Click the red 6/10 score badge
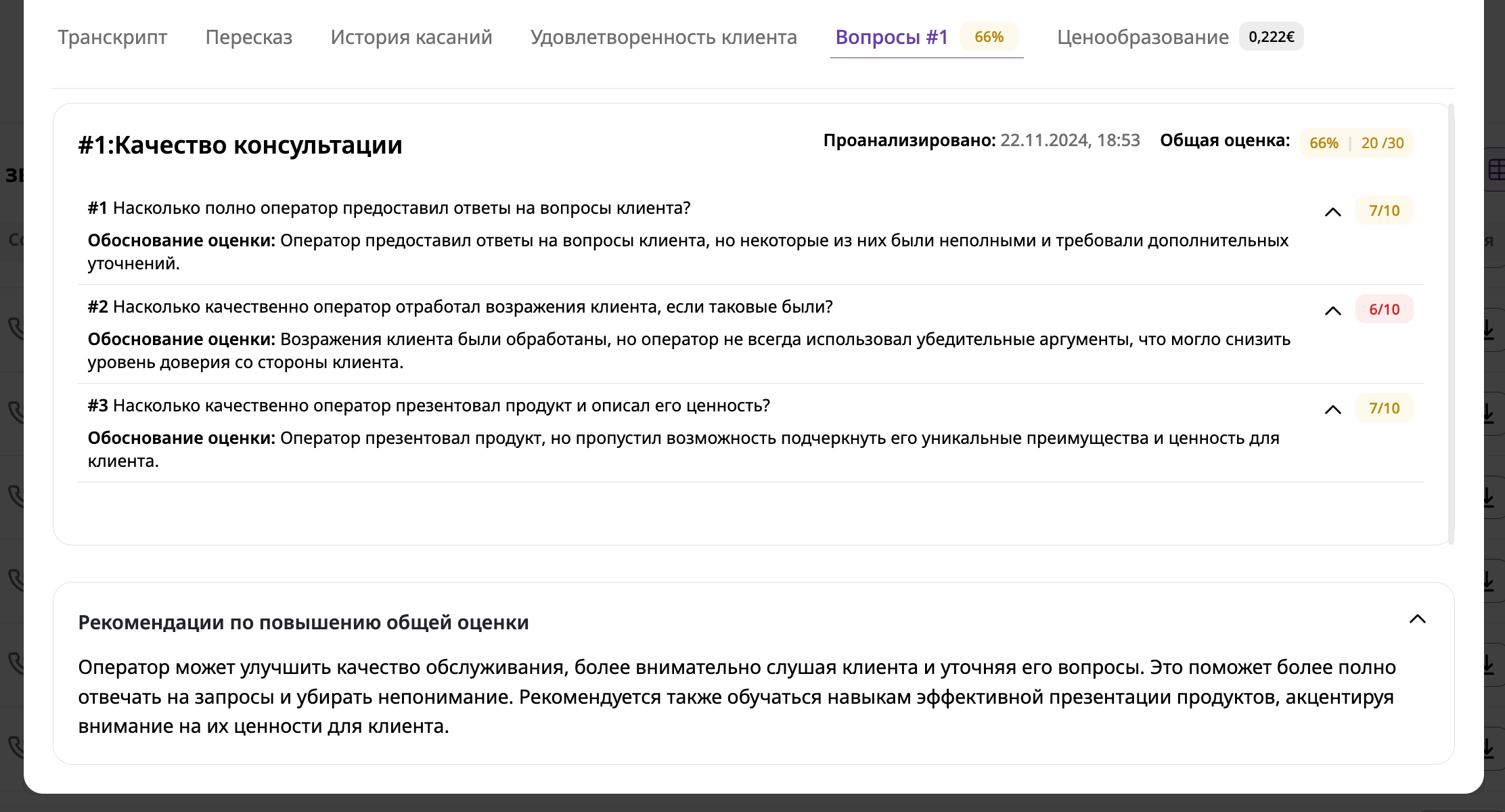Image resolution: width=1505 pixels, height=812 pixels. tap(1384, 309)
